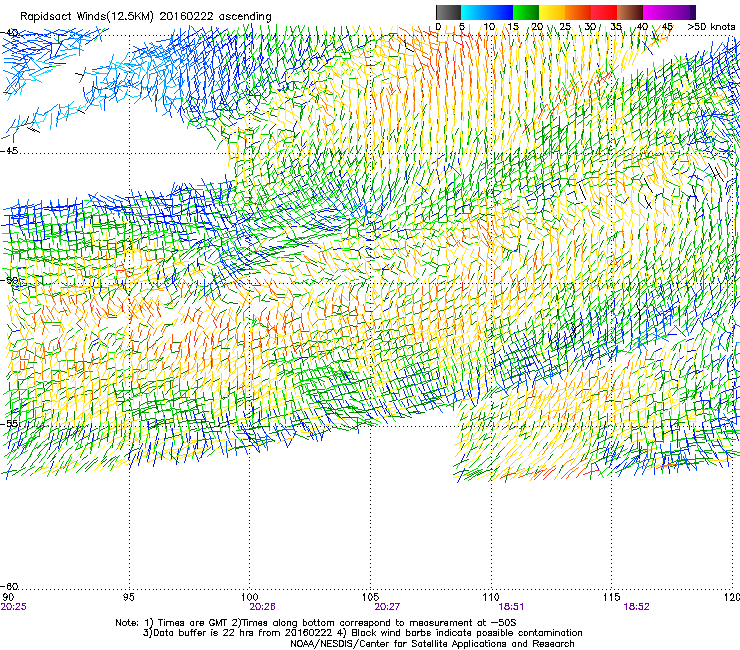Click the longitude label '115'
This screenshot has width=740, height=650.
coord(611,597)
